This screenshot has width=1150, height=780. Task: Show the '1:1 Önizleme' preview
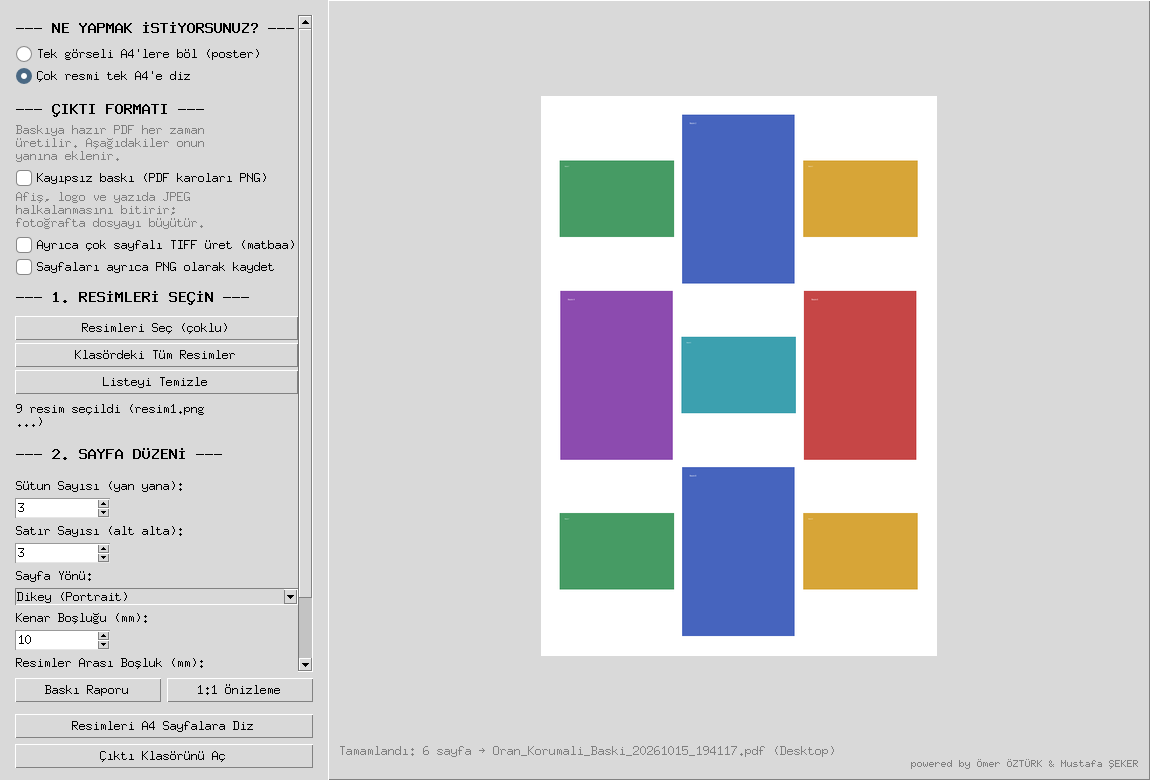coord(240,690)
